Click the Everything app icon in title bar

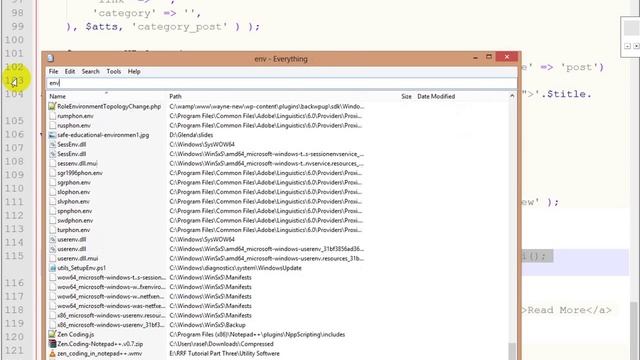point(51,58)
